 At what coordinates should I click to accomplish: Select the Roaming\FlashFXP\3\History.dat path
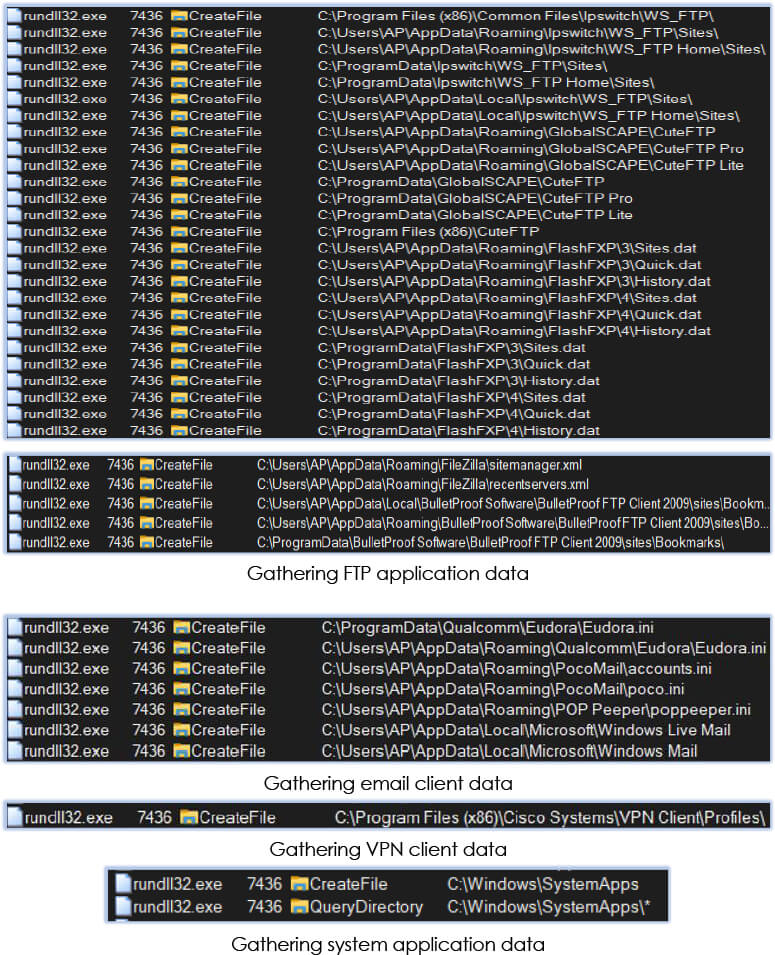[514, 281]
